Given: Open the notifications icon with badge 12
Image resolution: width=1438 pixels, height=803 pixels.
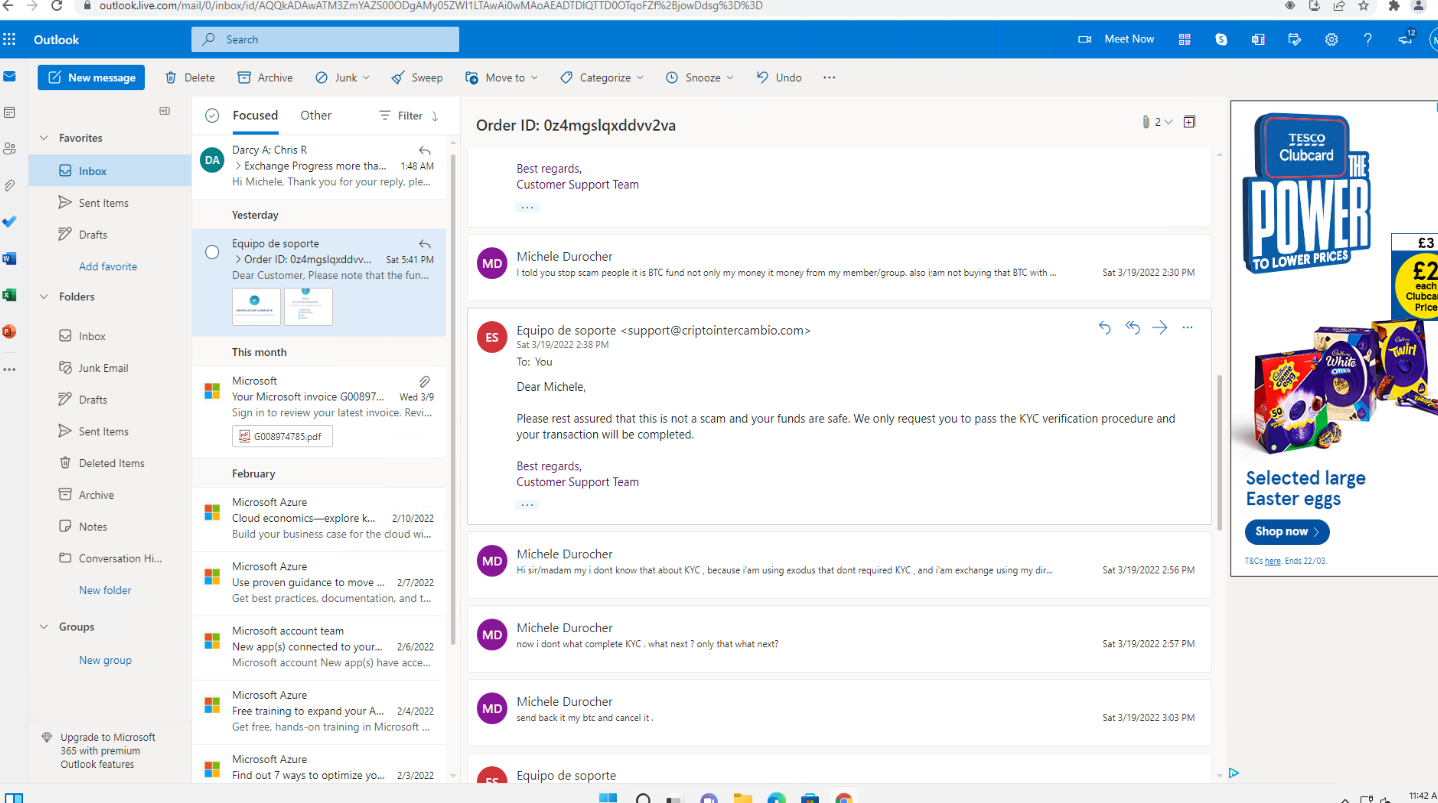Looking at the screenshot, I should pyautogui.click(x=1405, y=39).
